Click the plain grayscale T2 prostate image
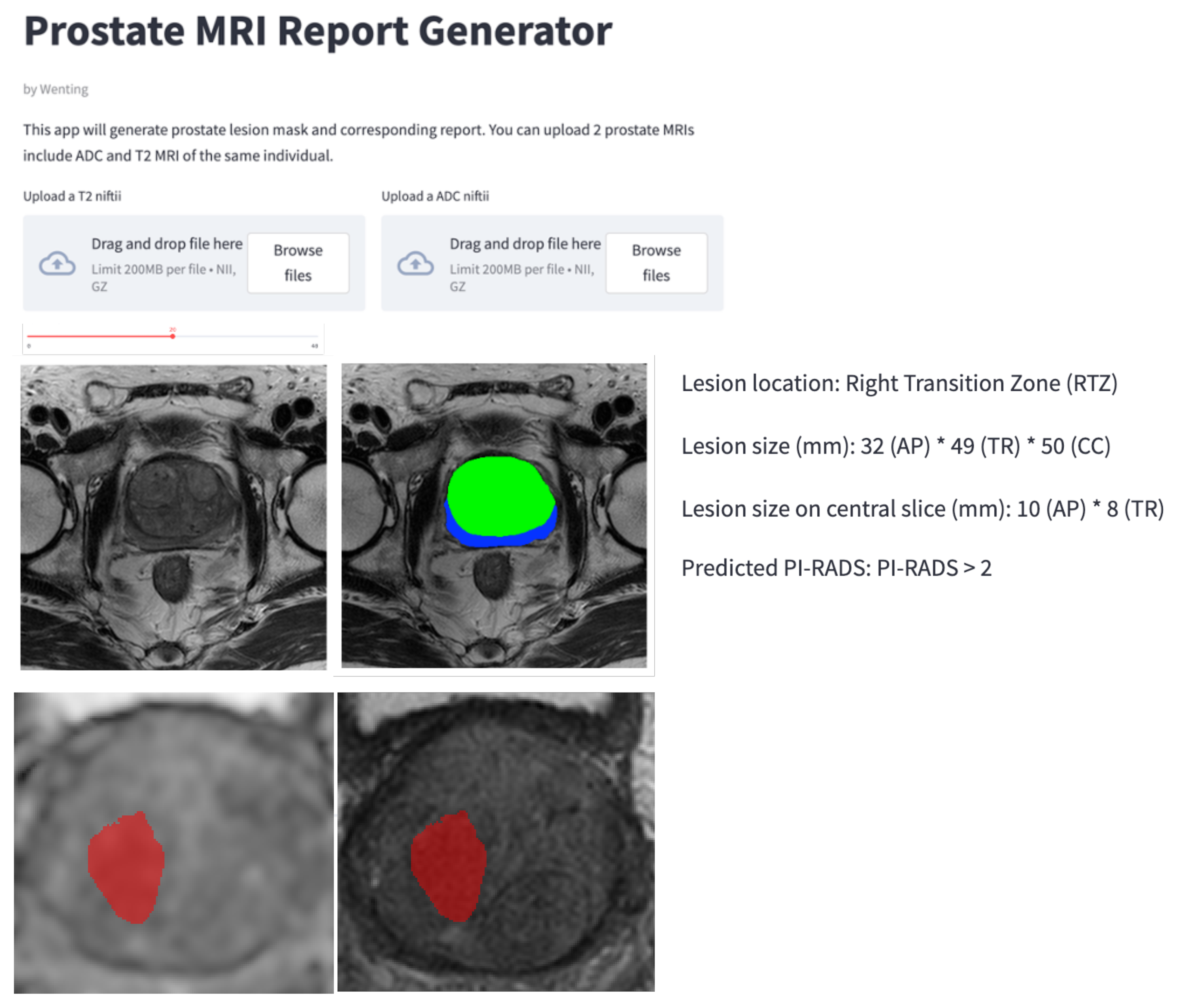This screenshot has width=1177, height=1008. pyautogui.click(x=173, y=517)
